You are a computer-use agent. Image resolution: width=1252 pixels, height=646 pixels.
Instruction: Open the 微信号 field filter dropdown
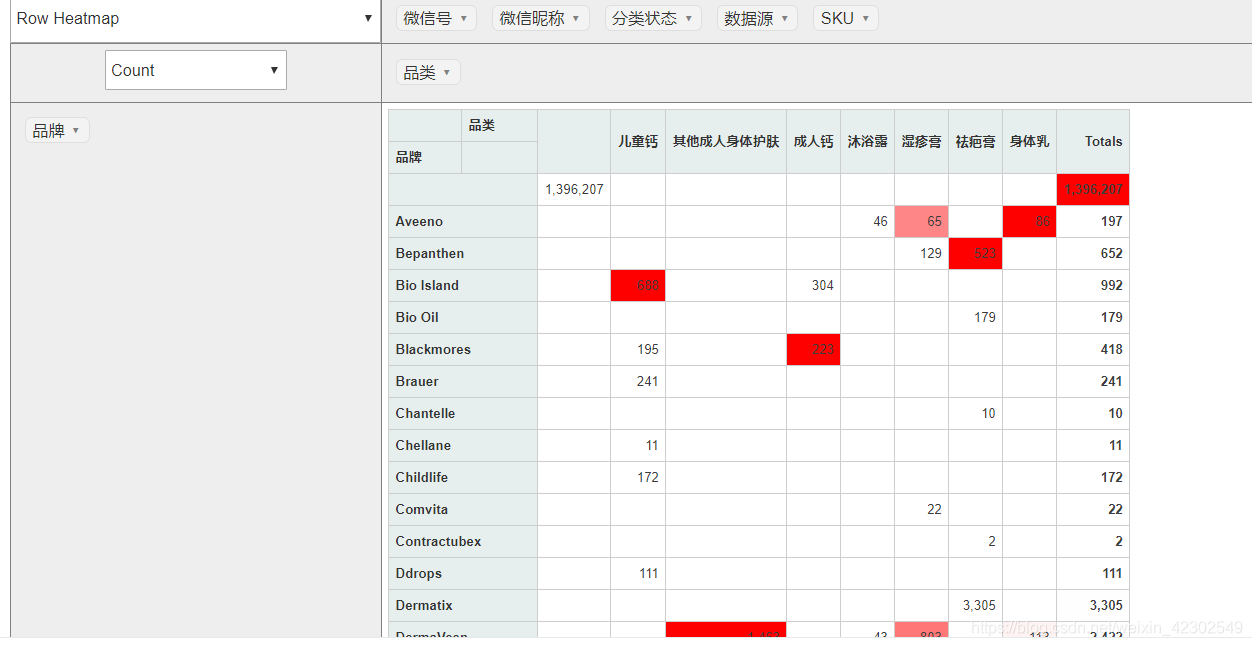click(x=436, y=17)
